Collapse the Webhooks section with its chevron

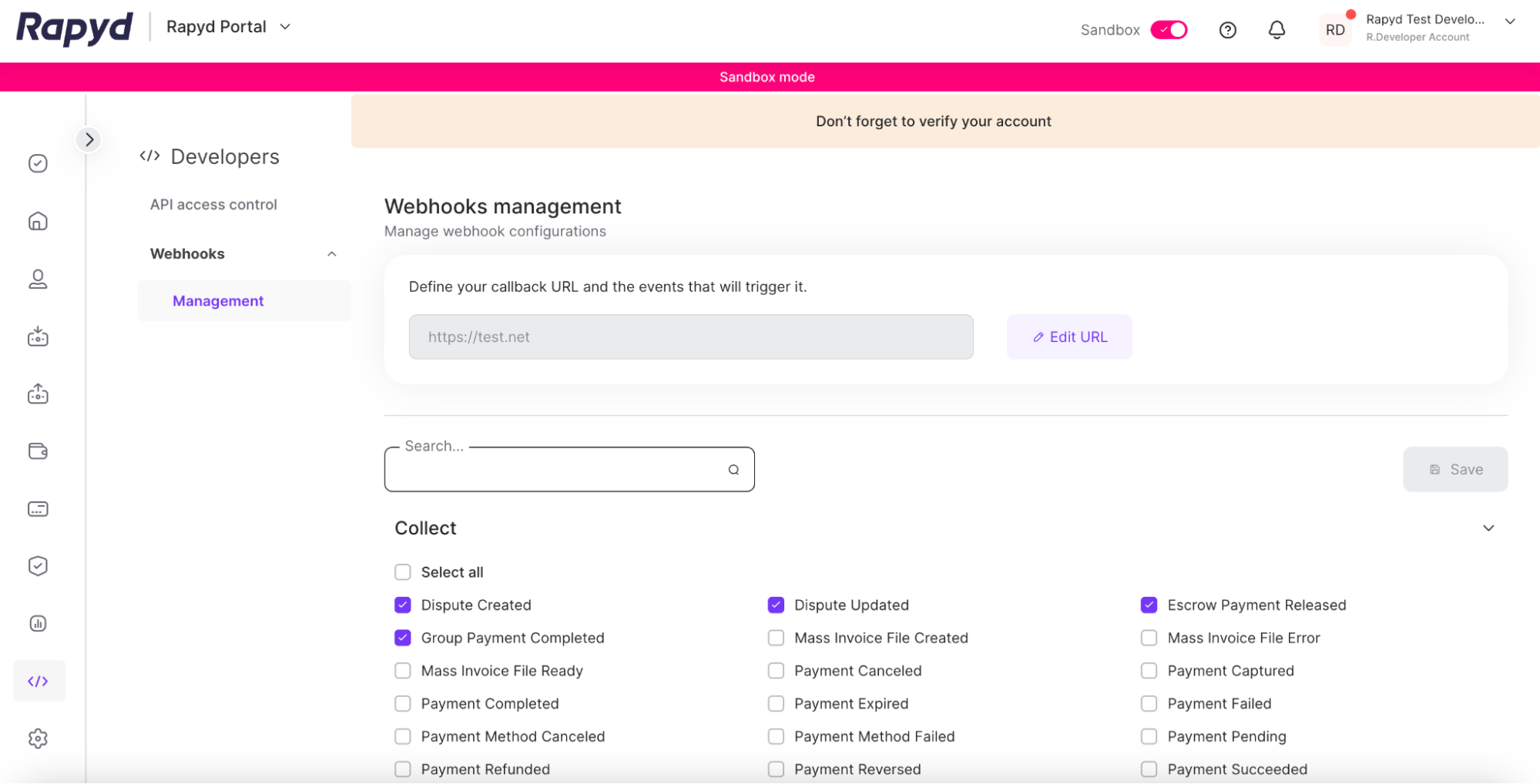(332, 253)
